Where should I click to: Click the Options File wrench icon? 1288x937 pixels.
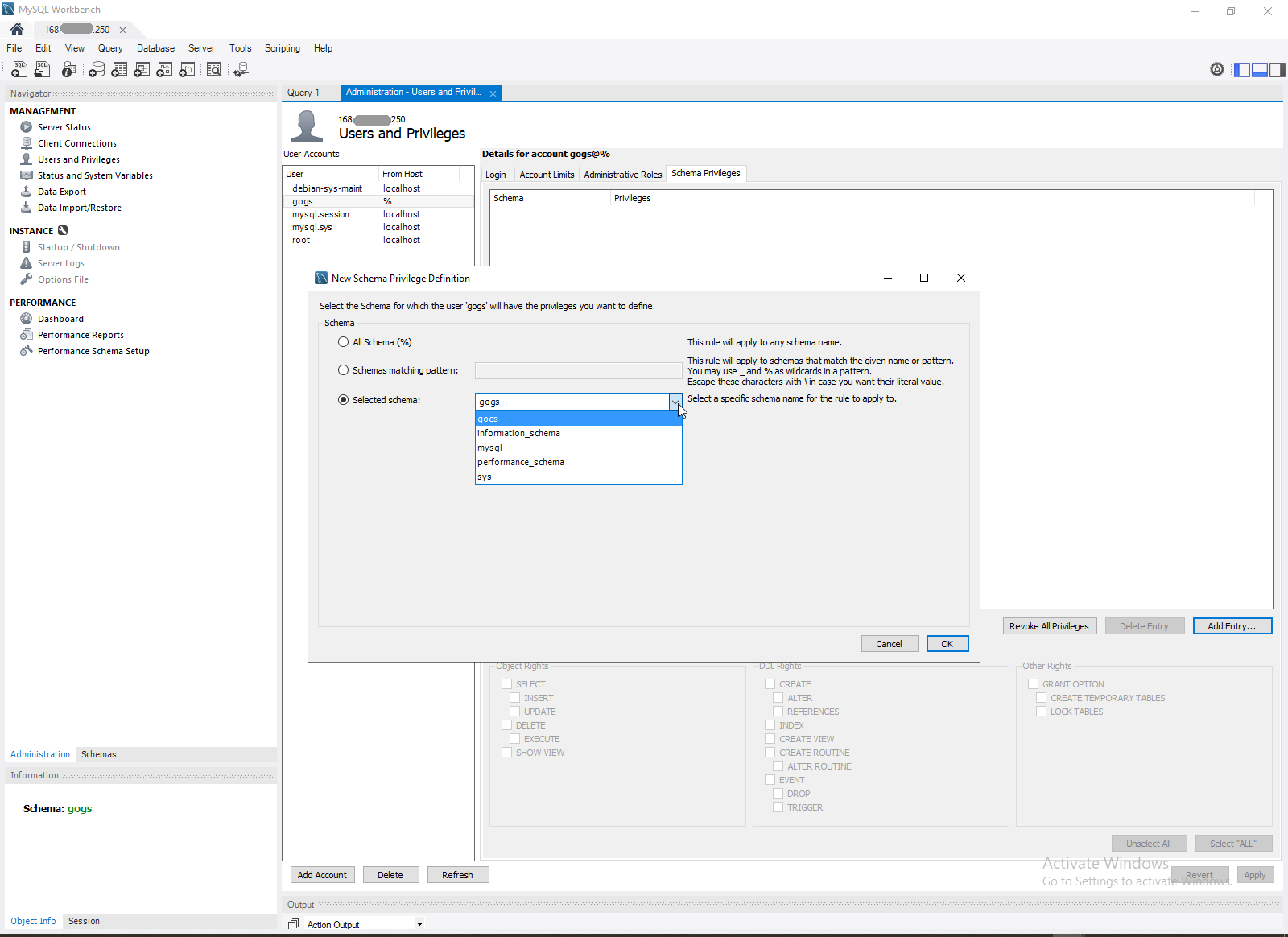coord(27,279)
